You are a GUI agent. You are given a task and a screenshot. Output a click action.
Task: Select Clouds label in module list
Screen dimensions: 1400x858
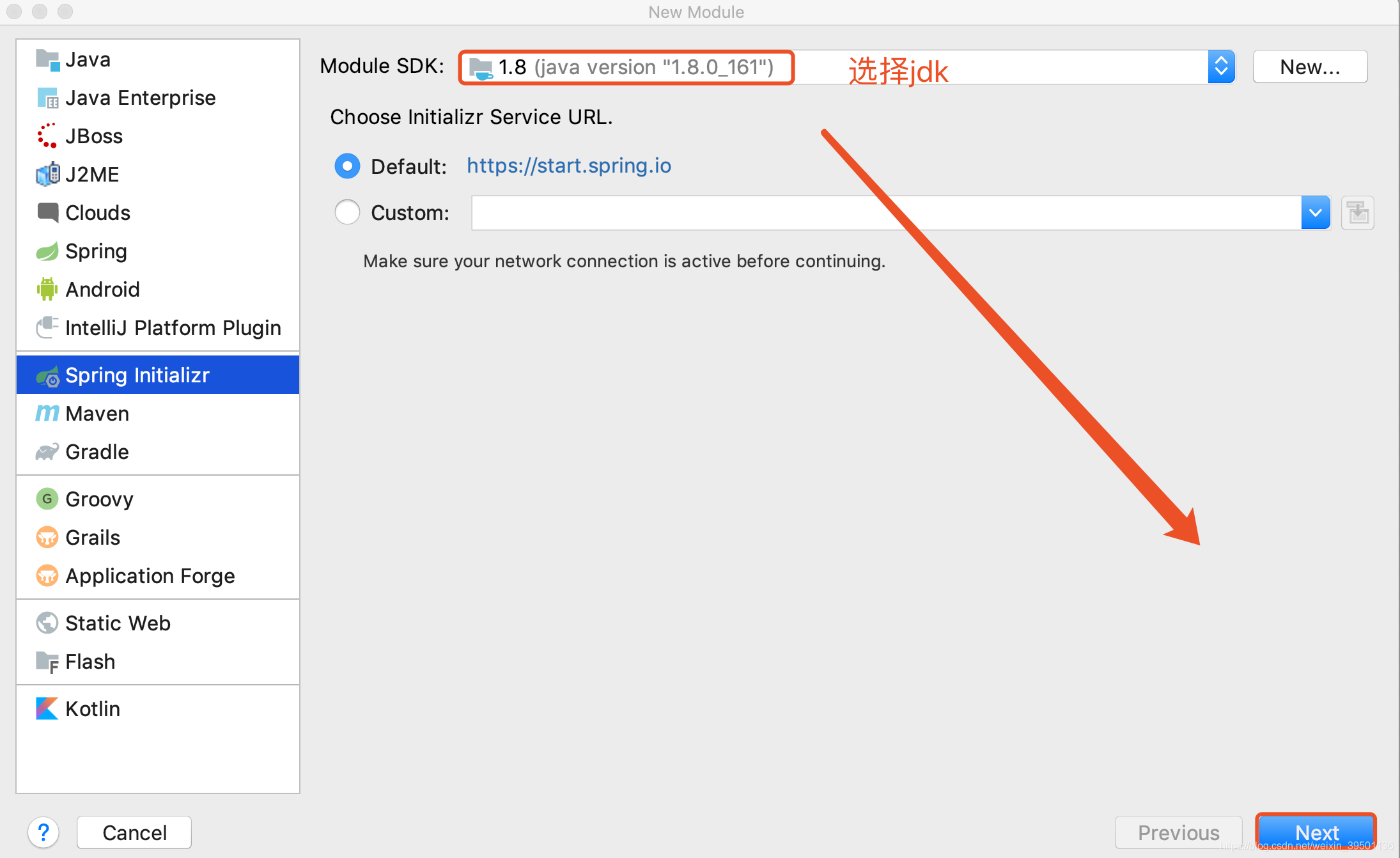pyautogui.click(x=98, y=213)
